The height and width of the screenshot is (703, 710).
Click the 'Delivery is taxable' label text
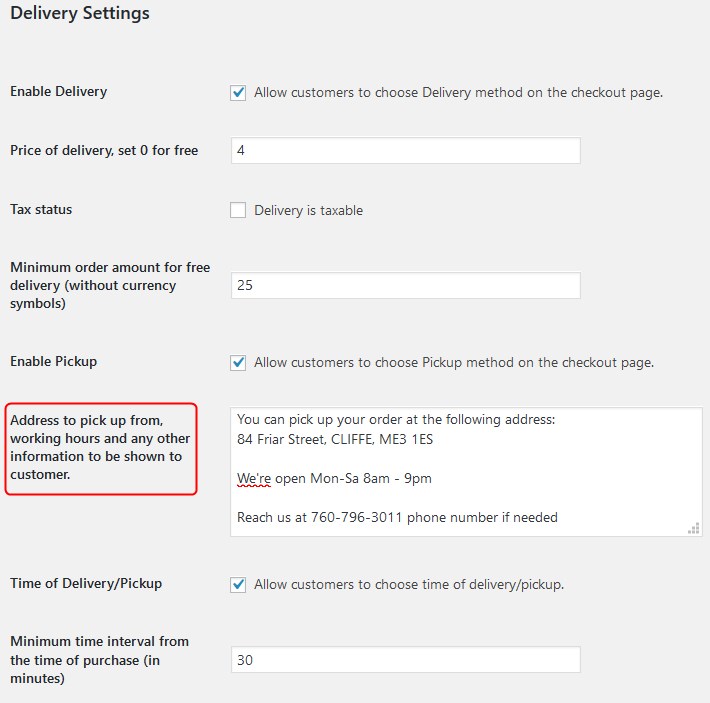coord(308,210)
